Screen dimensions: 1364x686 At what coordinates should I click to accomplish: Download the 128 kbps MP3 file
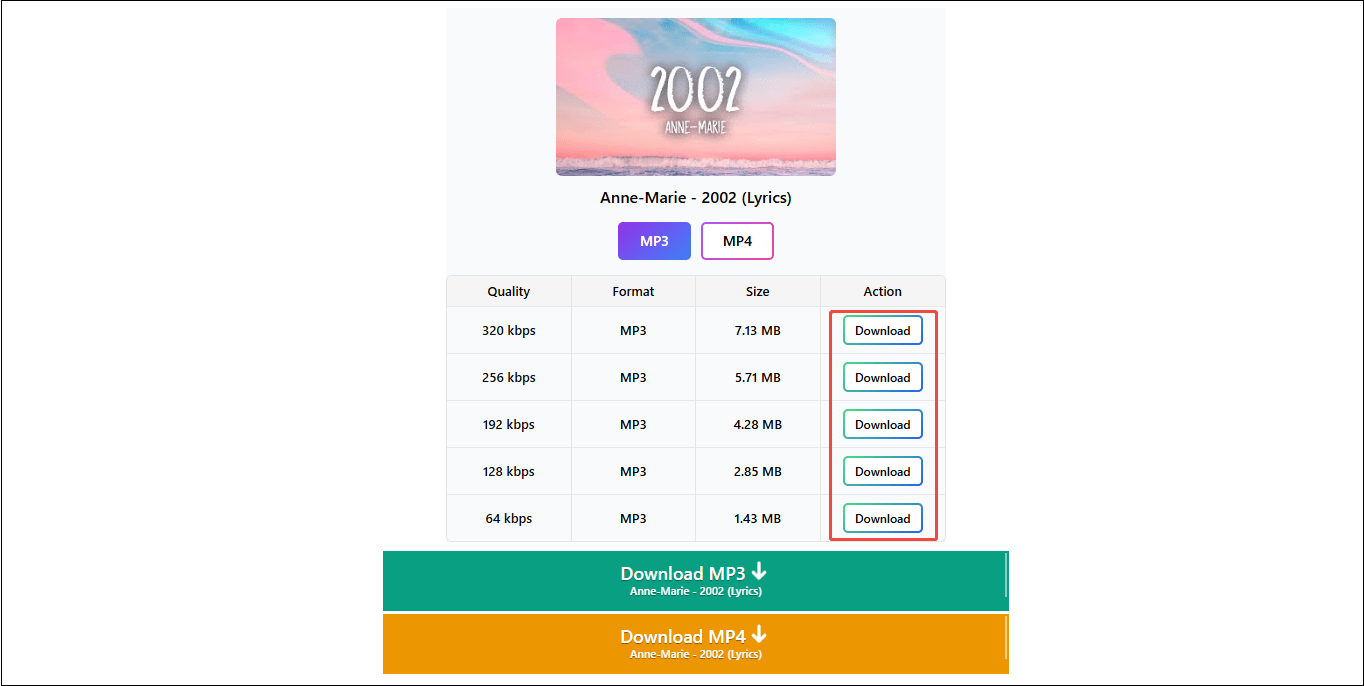click(882, 471)
